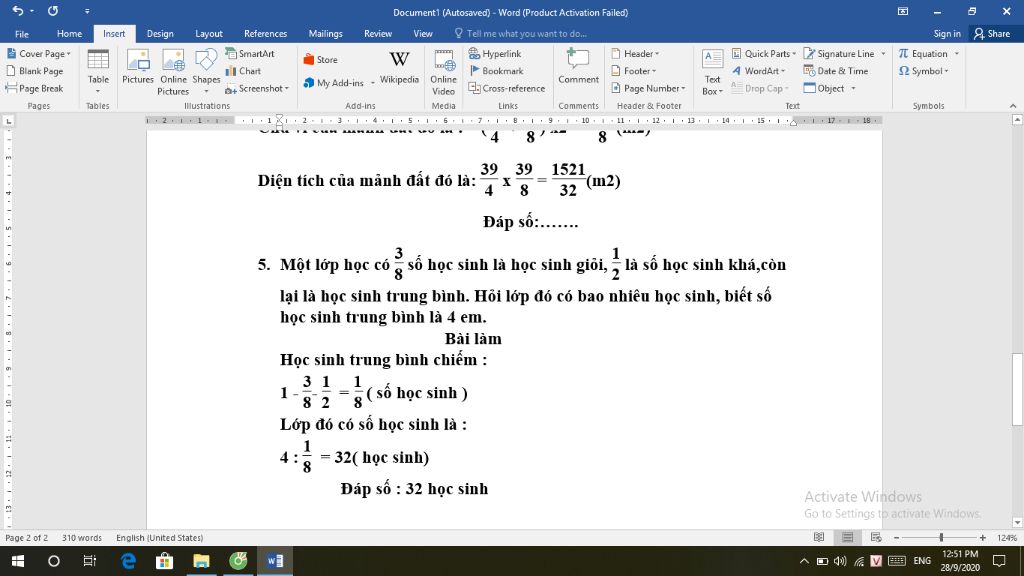Open the WordArt gallery
The image size is (1024, 576).
(759, 71)
